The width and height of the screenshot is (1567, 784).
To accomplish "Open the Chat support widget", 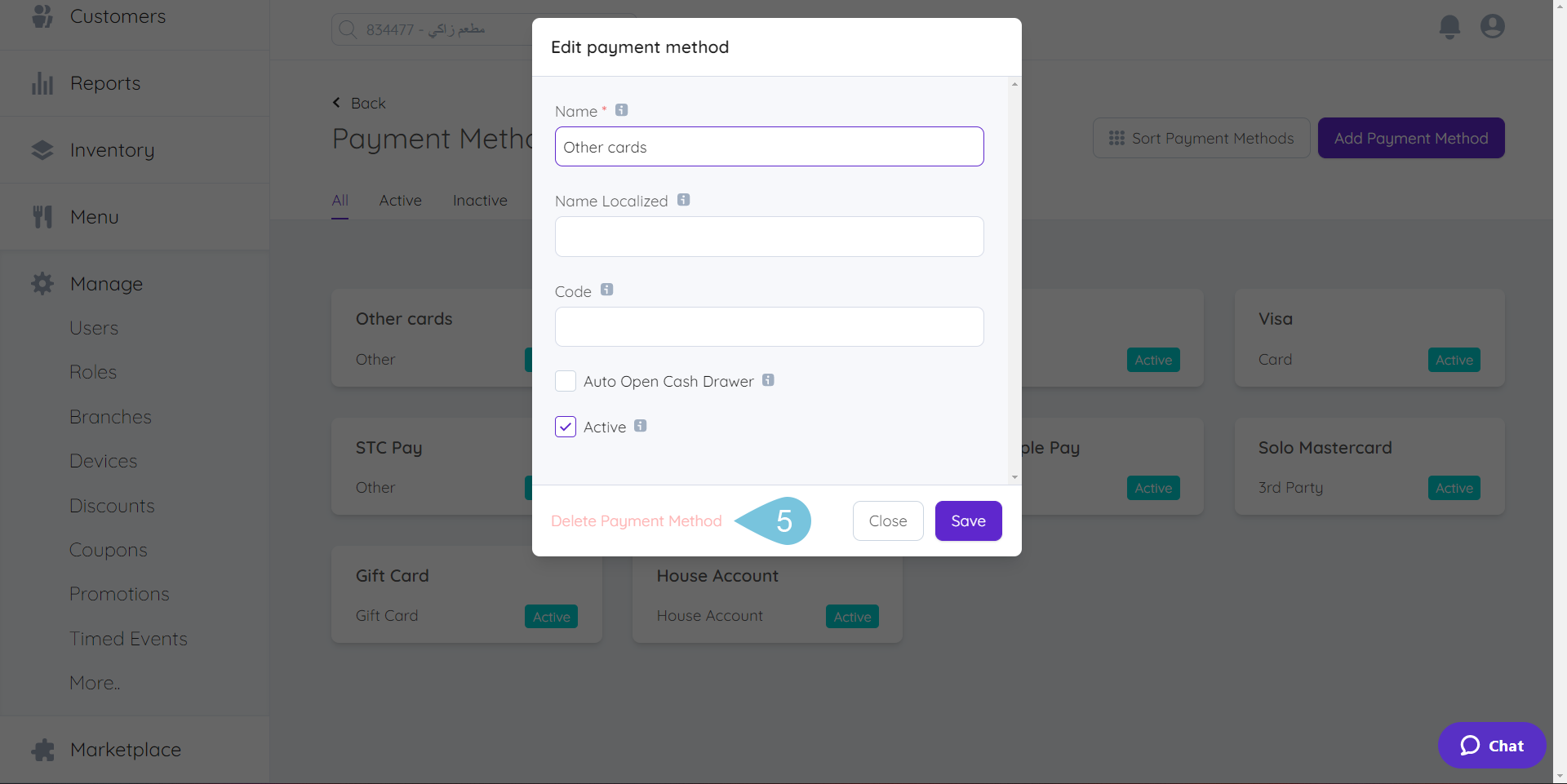I will (1491, 745).
